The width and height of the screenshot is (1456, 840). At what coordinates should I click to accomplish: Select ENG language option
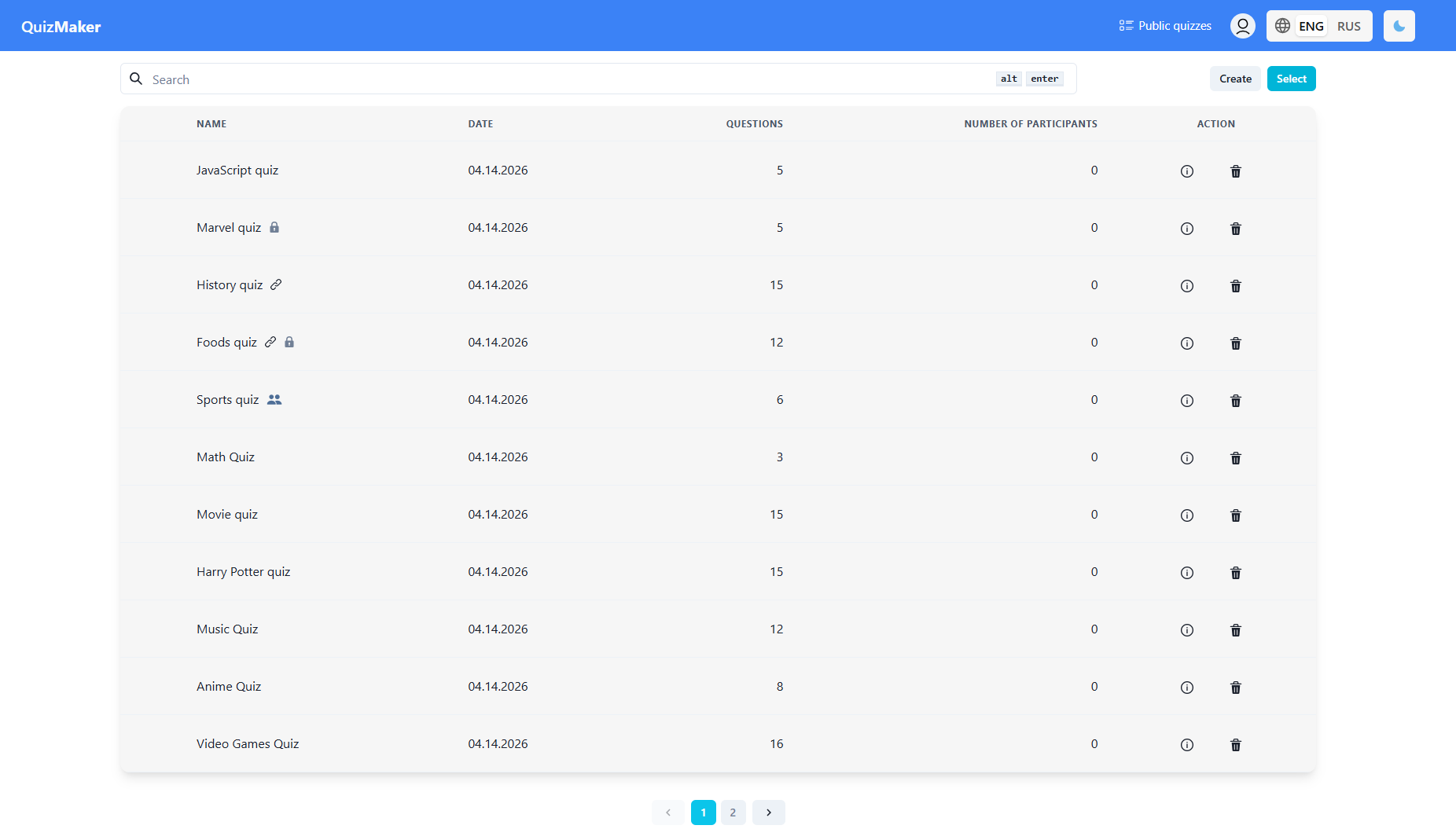(x=1311, y=26)
